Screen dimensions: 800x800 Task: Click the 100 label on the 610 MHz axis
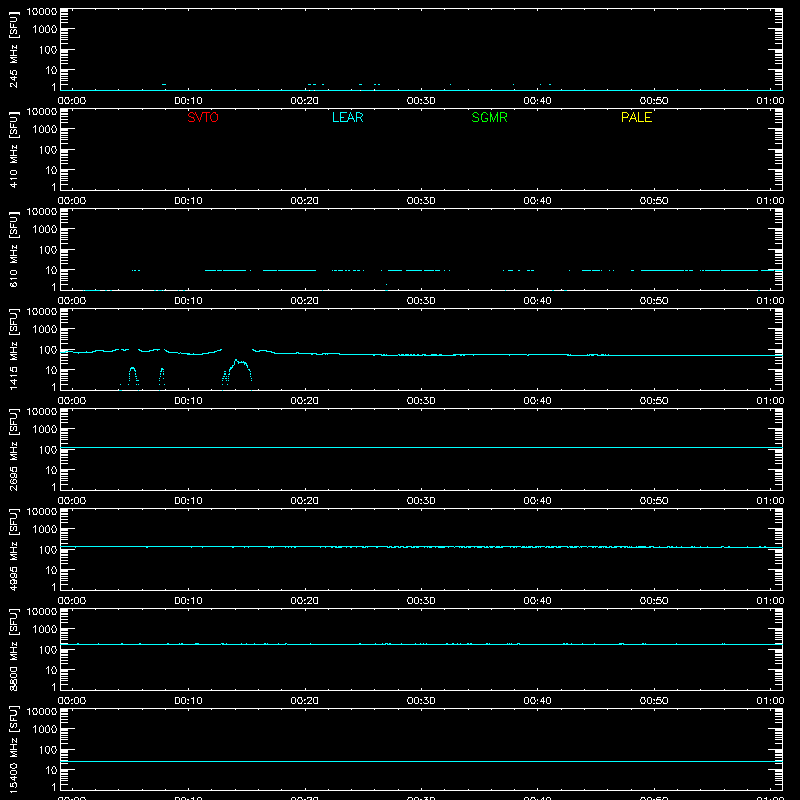pyautogui.click(x=48, y=250)
